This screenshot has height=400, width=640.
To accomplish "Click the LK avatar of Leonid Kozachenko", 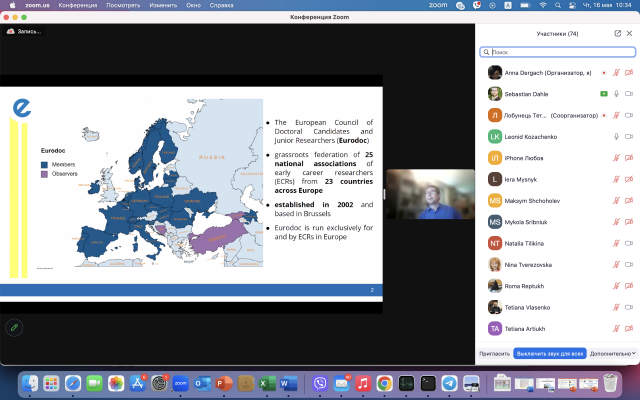I will click(495, 137).
